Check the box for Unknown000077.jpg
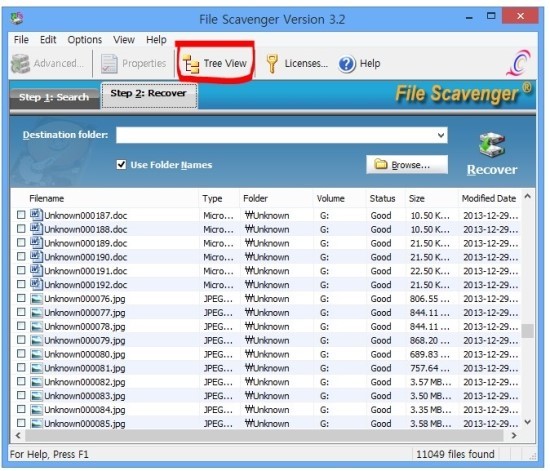The width and height of the screenshot is (550, 471). (x=21, y=312)
